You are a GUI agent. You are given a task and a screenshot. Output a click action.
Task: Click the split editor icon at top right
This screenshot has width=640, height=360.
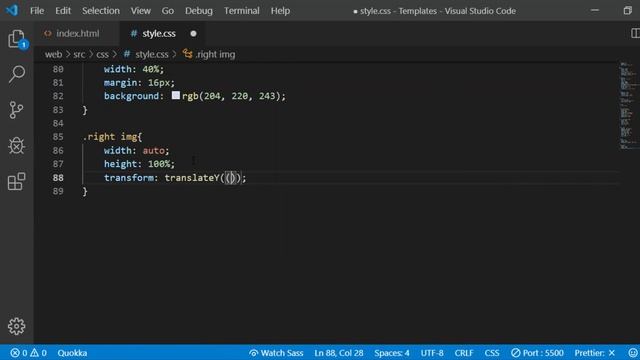(x=635, y=33)
